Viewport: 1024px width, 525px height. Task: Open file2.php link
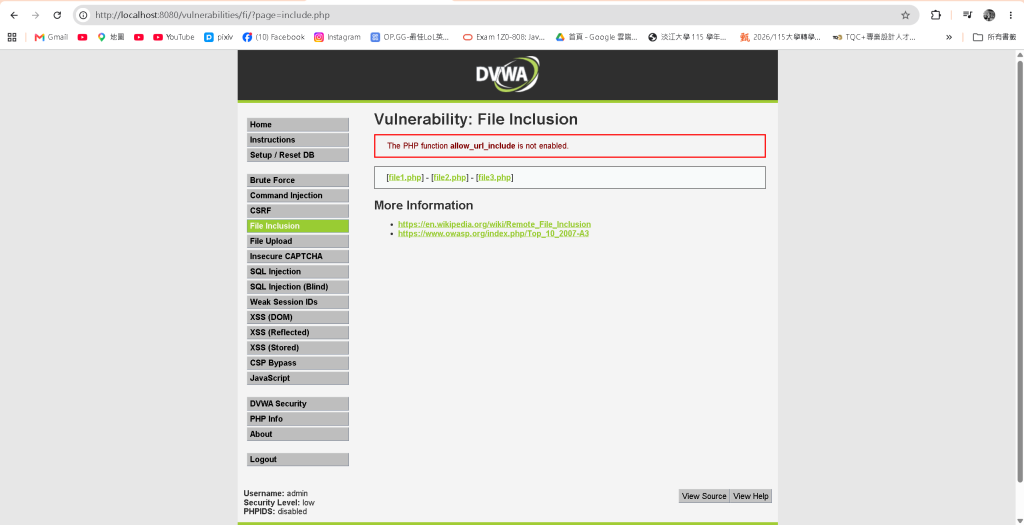(451, 178)
